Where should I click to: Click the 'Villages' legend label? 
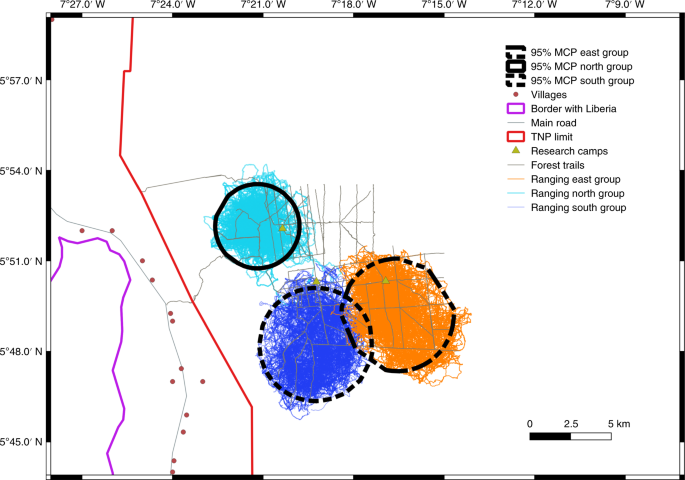[549, 95]
